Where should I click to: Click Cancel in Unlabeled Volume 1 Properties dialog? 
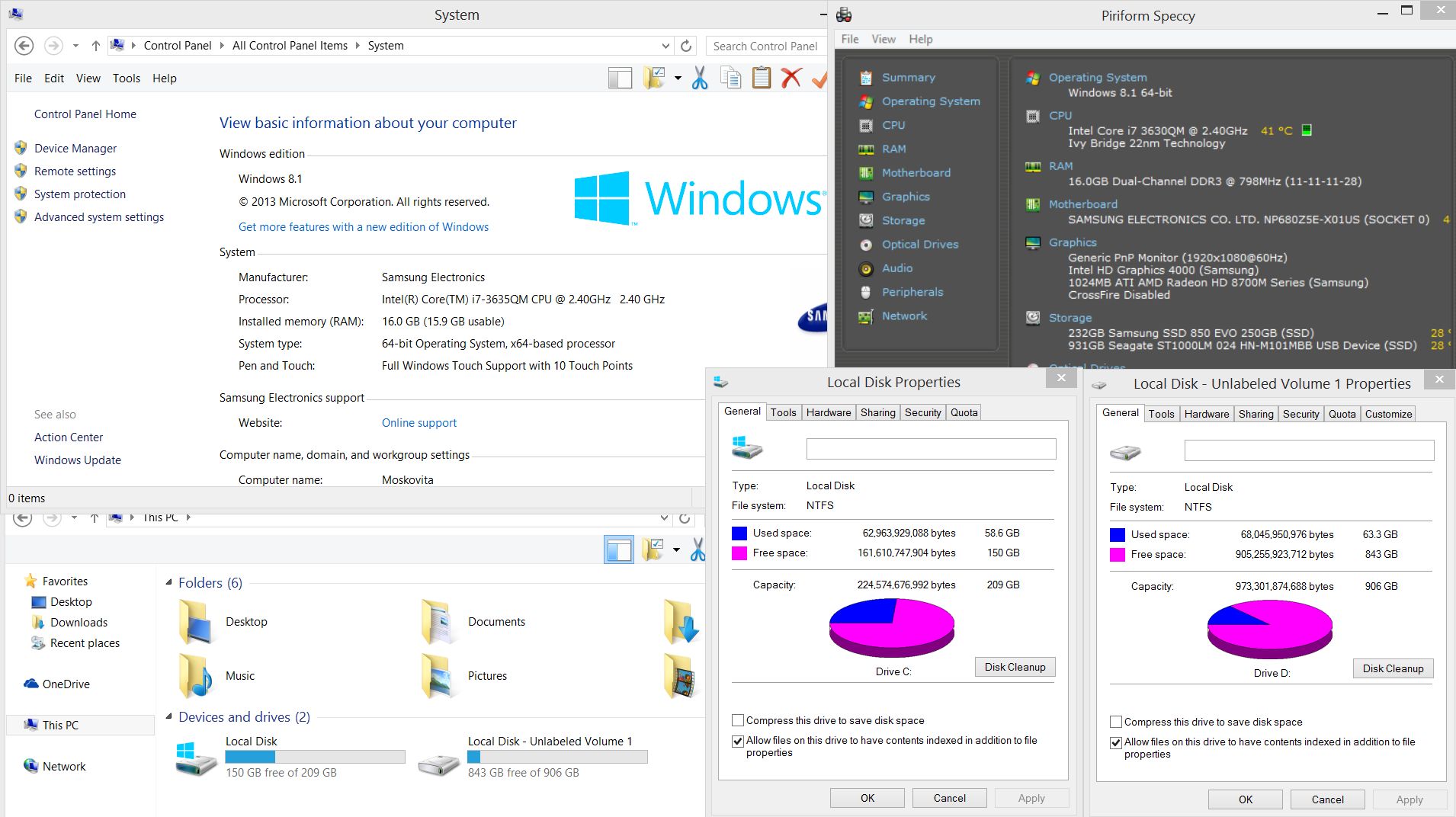coord(1327,799)
